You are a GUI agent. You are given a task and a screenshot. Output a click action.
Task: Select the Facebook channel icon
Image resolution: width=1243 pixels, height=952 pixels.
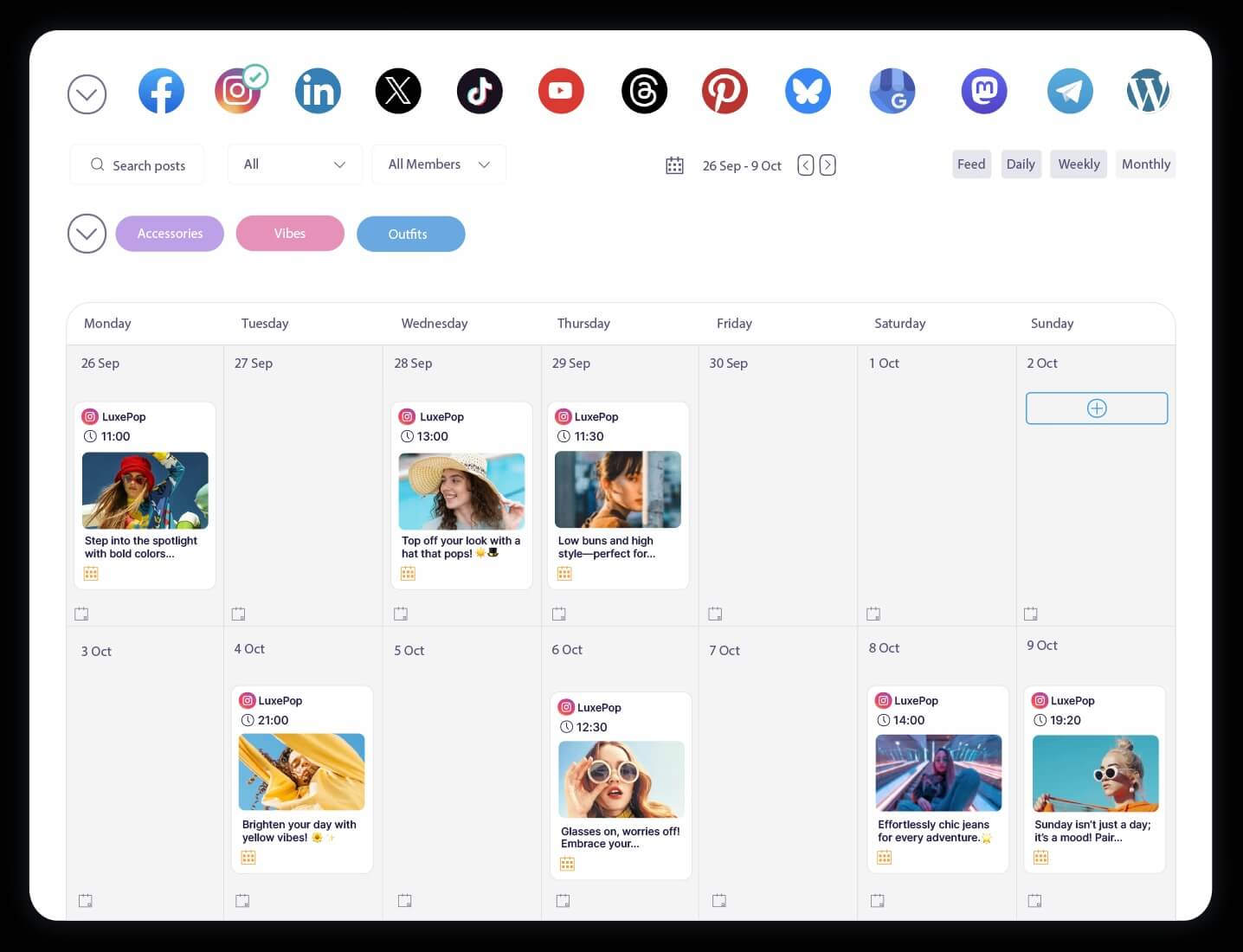[161, 91]
